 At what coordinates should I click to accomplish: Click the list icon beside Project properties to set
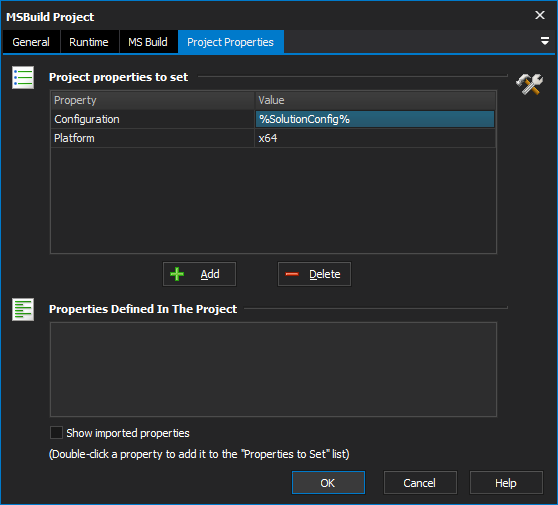pos(23,77)
